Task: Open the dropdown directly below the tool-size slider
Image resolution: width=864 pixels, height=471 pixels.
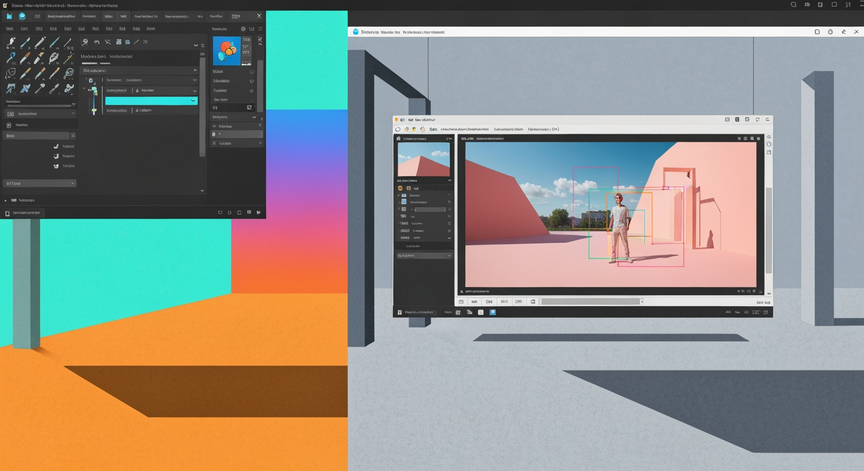Action: click(x=39, y=113)
